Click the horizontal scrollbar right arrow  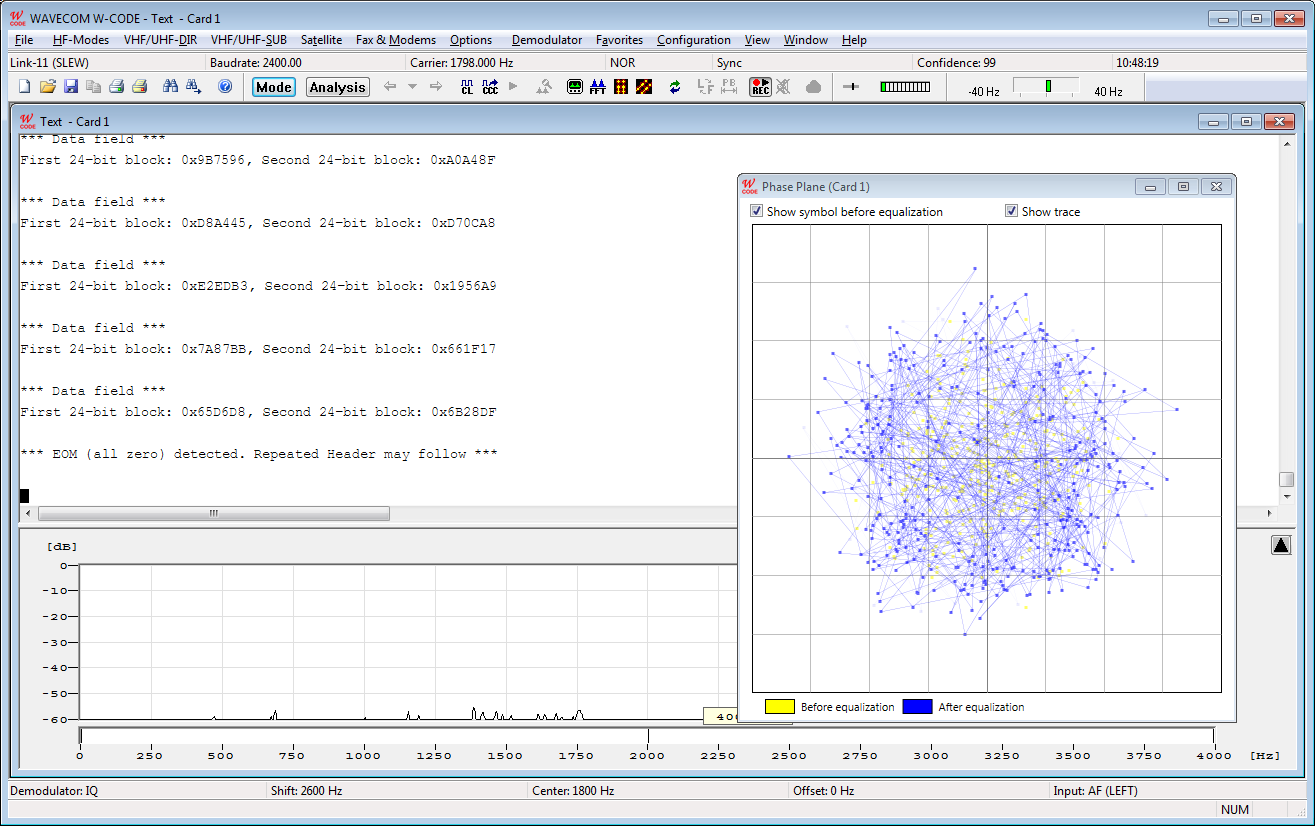click(1271, 513)
